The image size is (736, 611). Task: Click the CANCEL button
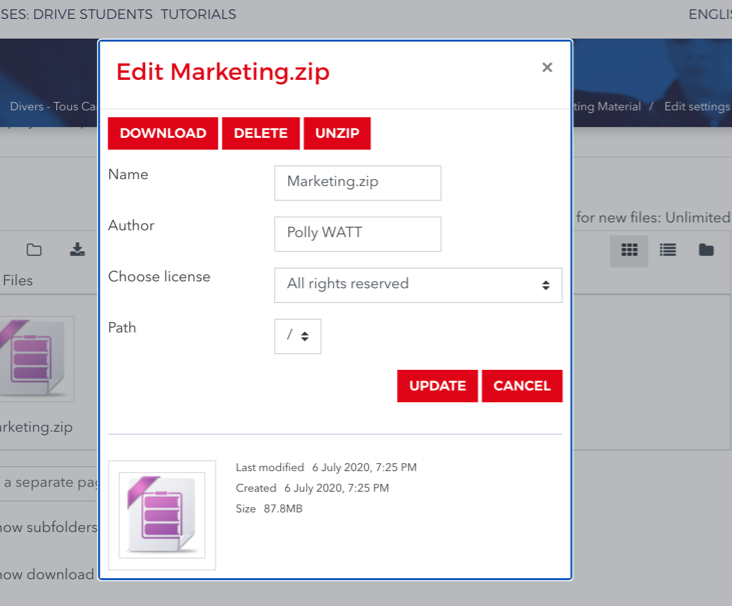522,386
